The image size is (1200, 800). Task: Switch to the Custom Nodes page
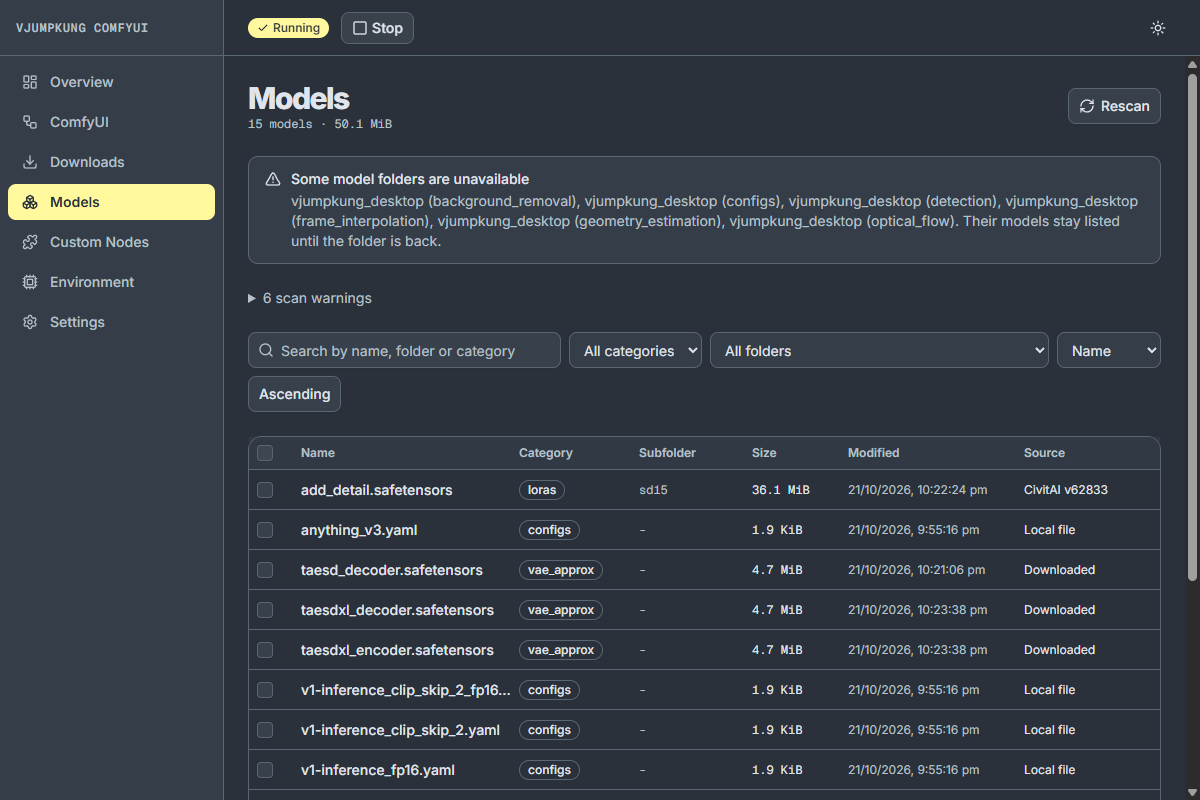coord(111,242)
